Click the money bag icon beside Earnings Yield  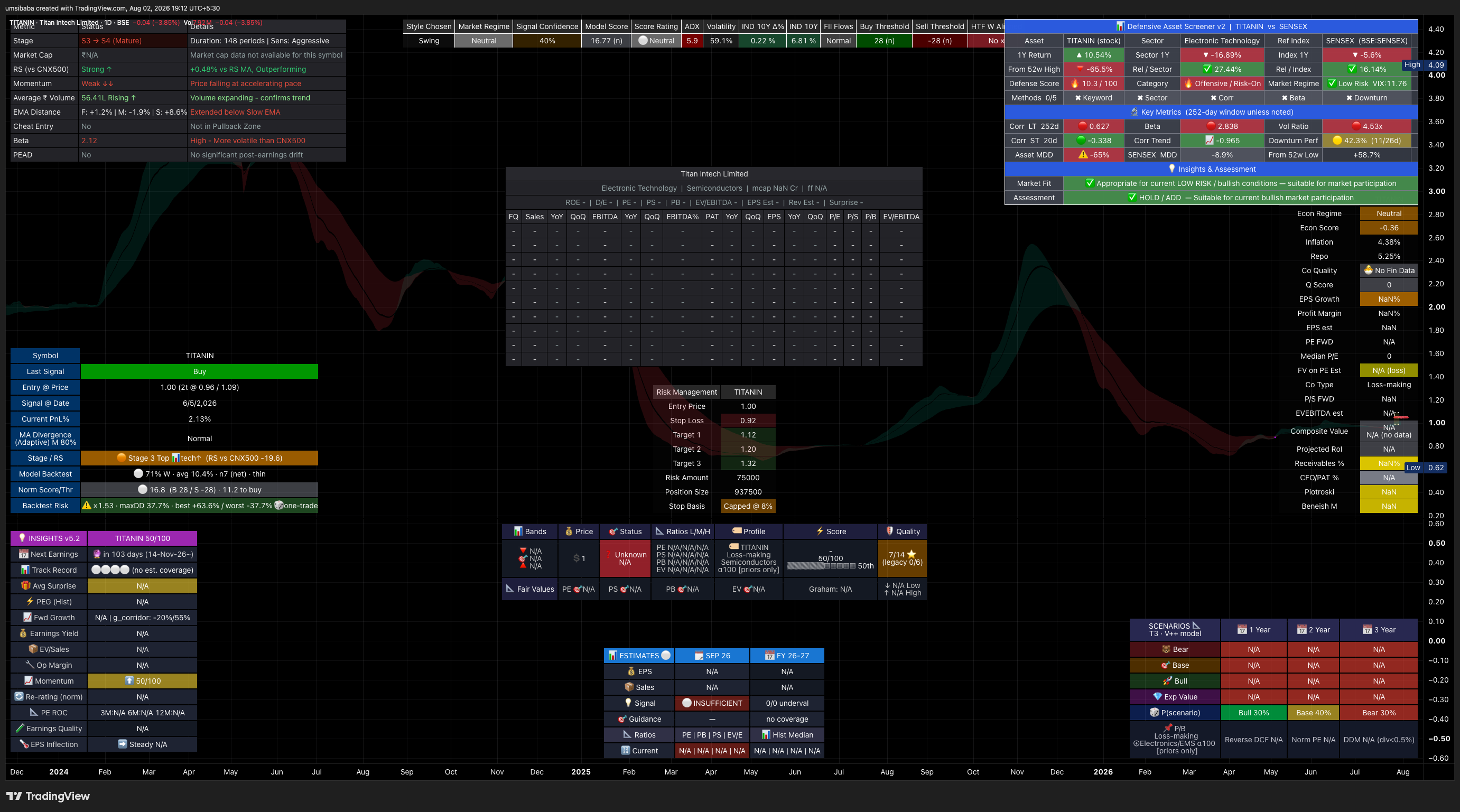(23, 633)
